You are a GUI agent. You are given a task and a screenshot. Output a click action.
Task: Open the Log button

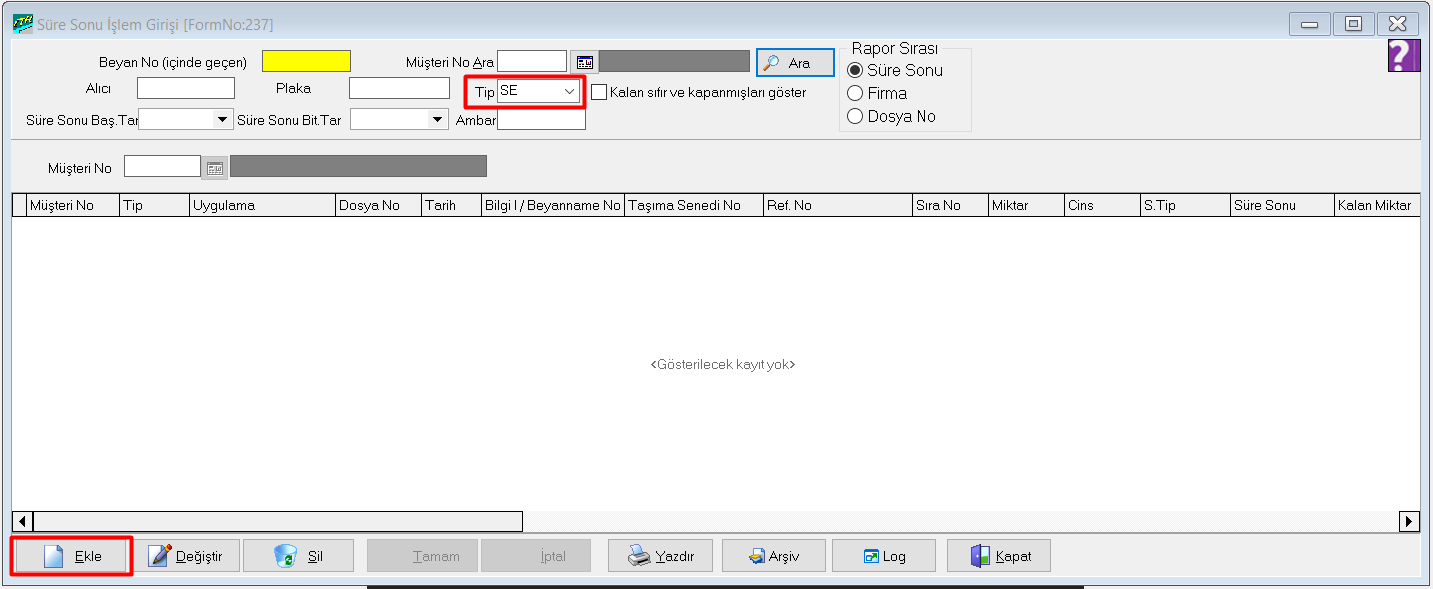pos(884,556)
